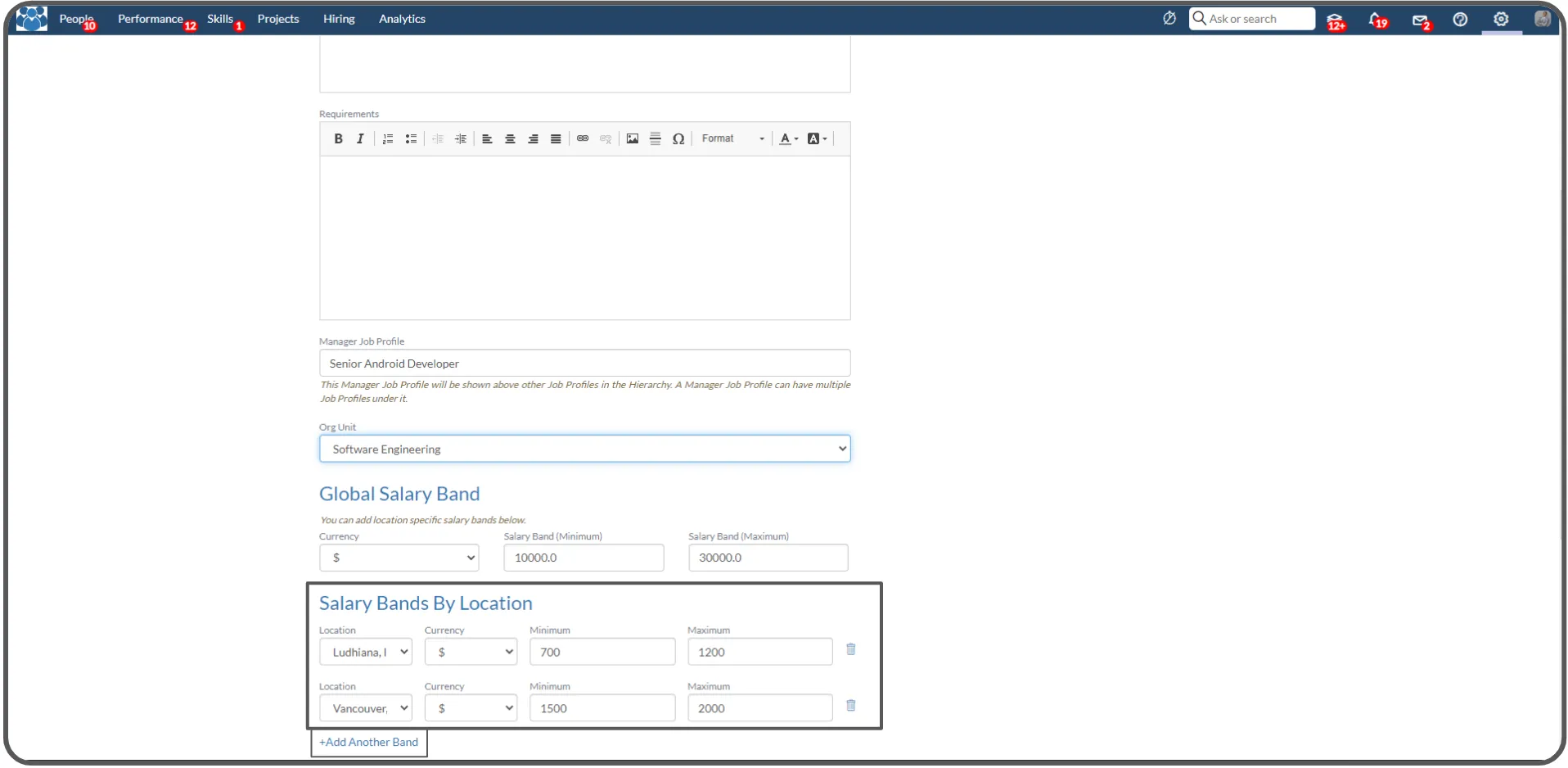Open the Projects menu
The width and height of the screenshot is (1568, 768).
click(x=278, y=19)
